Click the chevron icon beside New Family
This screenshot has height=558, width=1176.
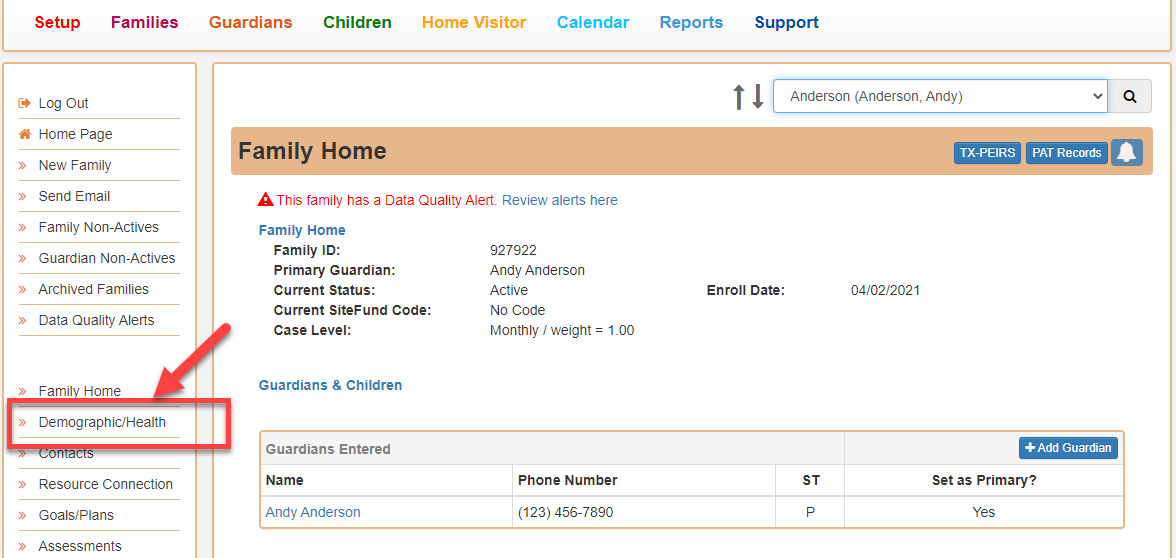coord(23,166)
